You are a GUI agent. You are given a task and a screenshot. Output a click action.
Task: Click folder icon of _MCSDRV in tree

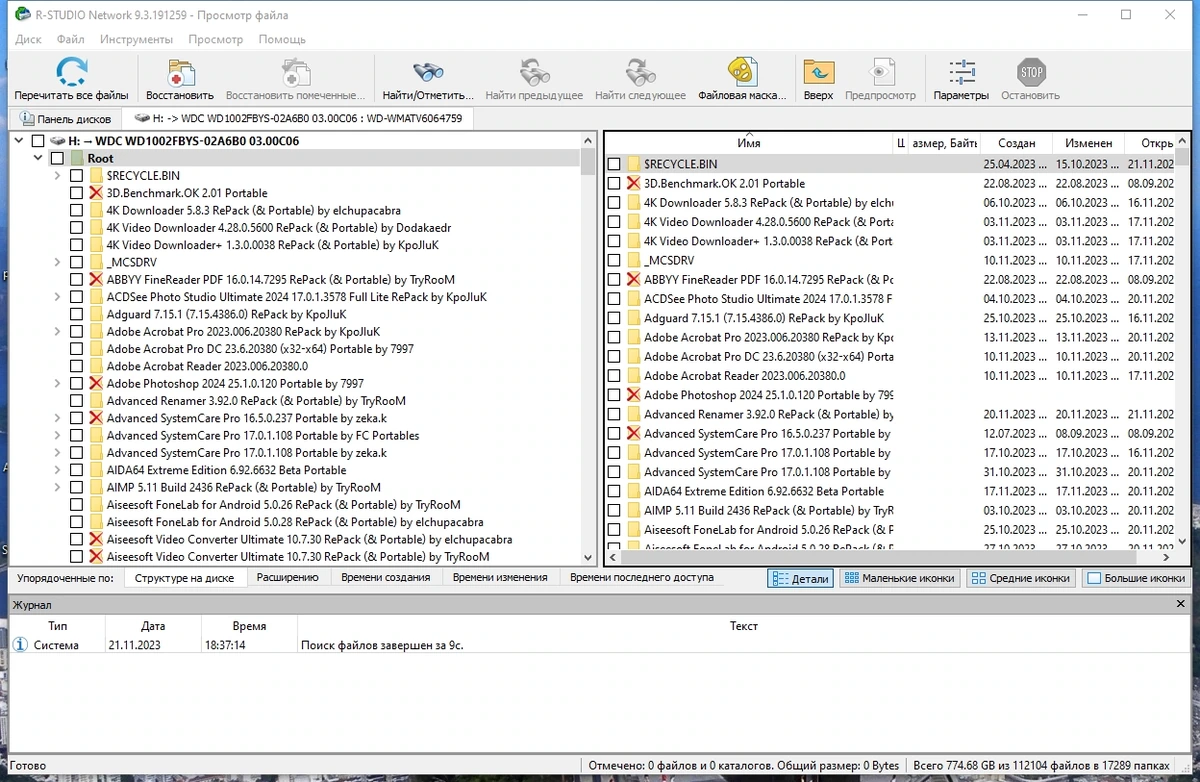[96, 262]
